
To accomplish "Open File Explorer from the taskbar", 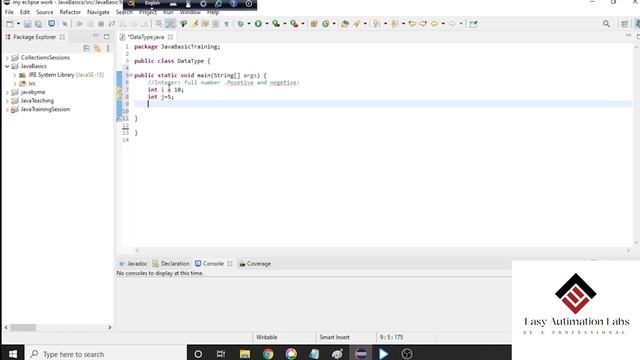I will click(245, 354).
